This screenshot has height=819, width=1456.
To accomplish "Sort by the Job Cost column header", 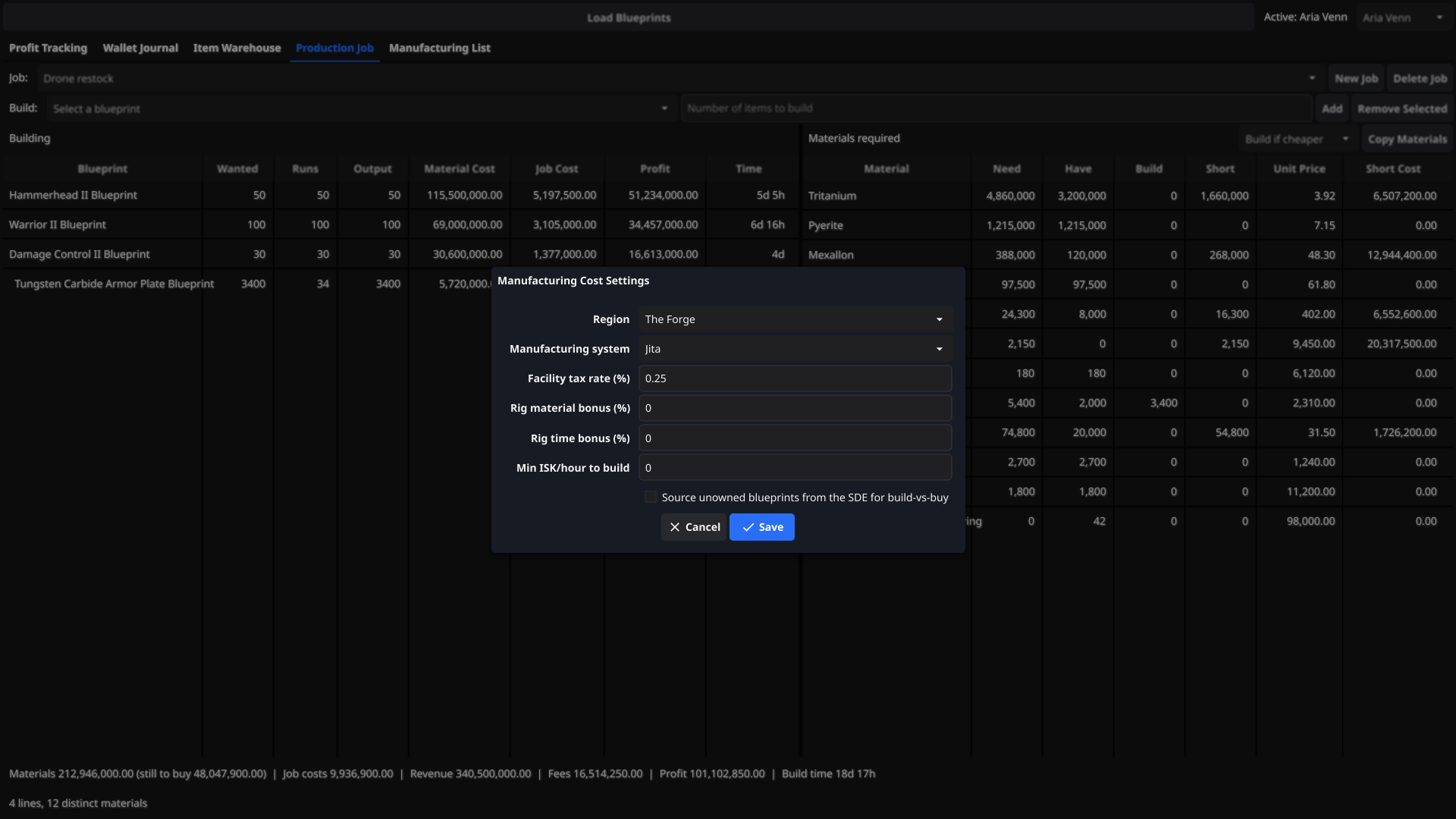I will pyautogui.click(x=557, y=168).
